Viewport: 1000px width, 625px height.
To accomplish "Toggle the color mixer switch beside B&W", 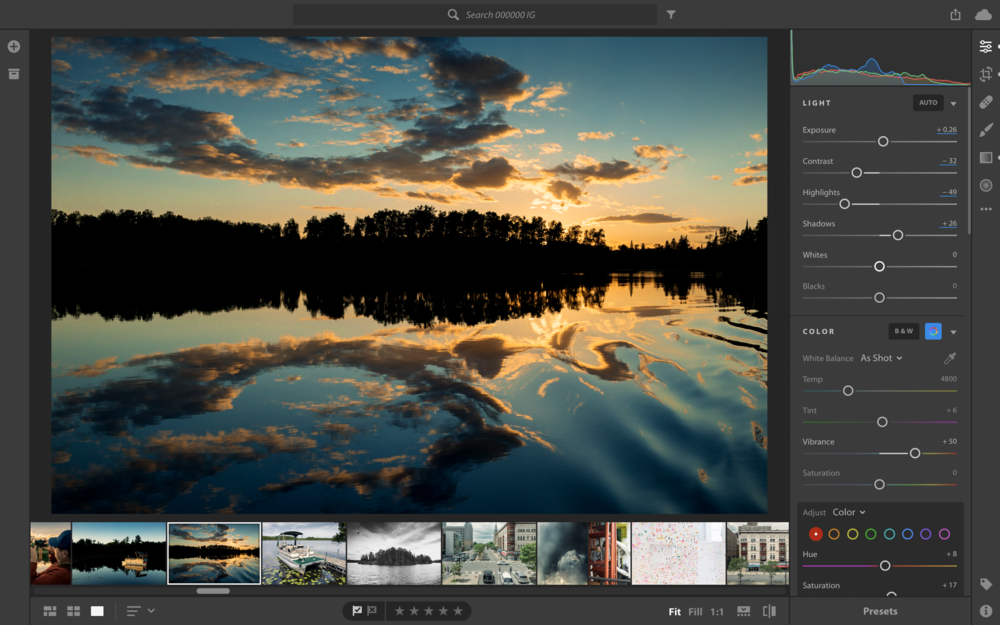I will (933, 331).
